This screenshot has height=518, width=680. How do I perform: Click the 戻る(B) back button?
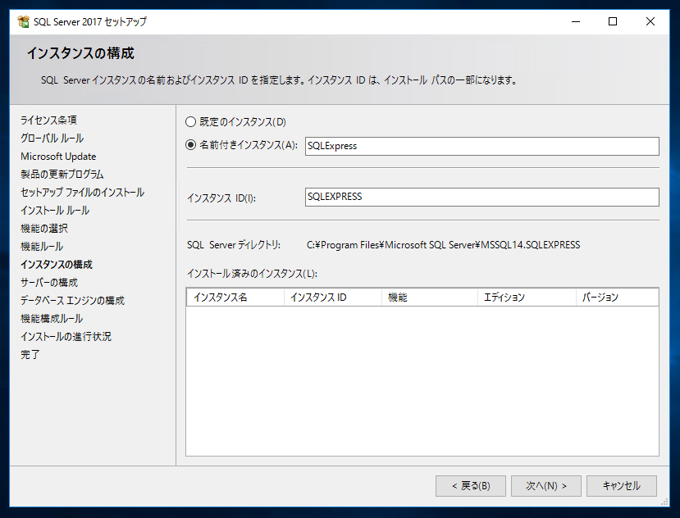click(x=471, y=486)
